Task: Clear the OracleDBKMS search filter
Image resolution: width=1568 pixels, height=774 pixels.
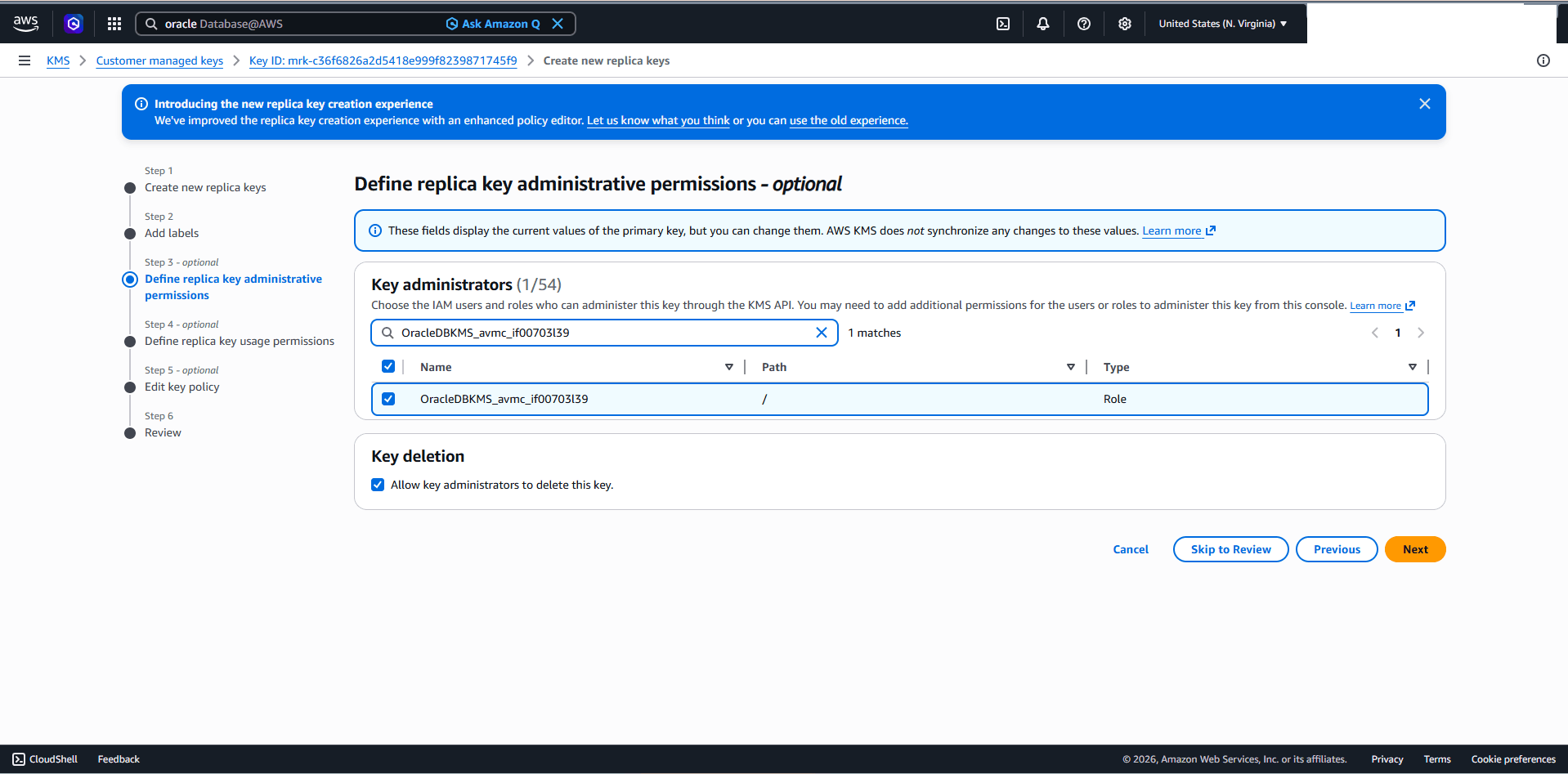Action: (x=822, y=333)
